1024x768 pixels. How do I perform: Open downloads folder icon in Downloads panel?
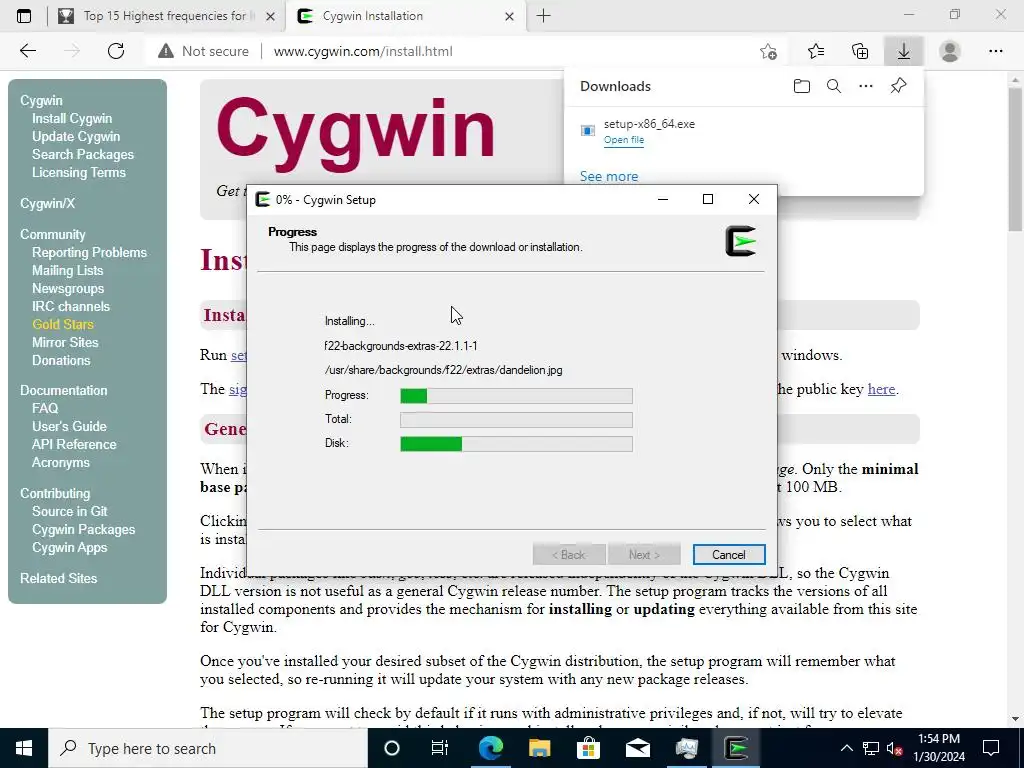coord(802,86)
